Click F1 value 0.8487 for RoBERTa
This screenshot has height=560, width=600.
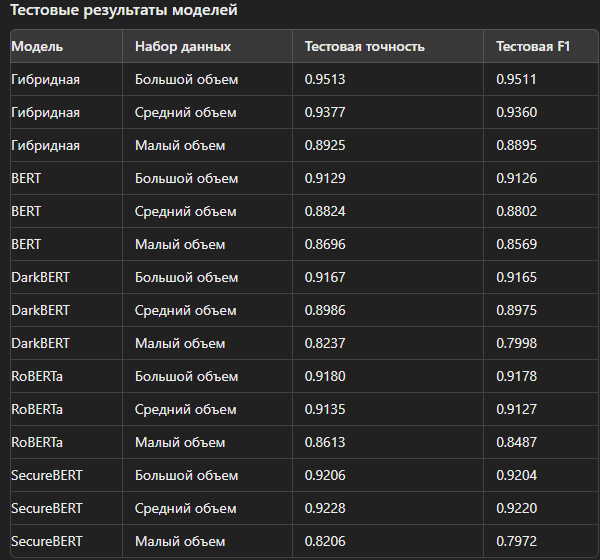[x=517, y=442]
